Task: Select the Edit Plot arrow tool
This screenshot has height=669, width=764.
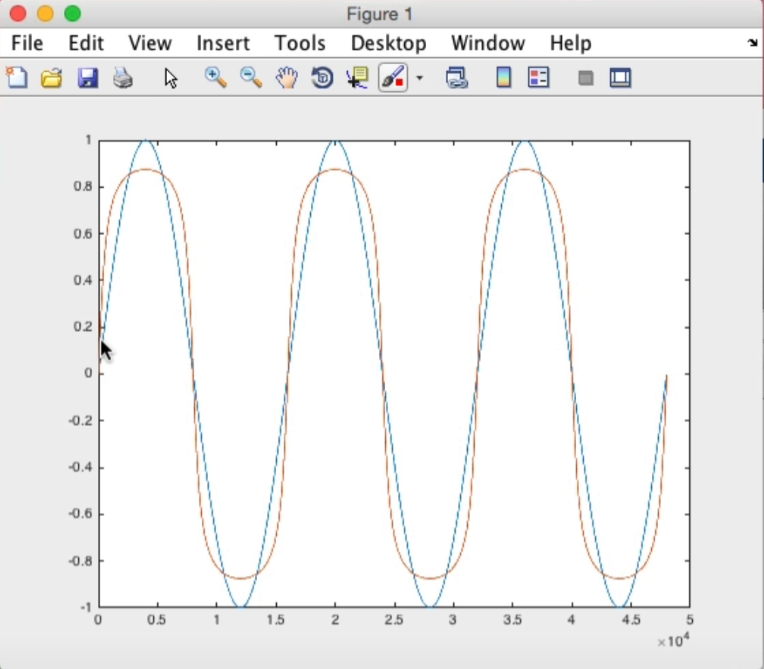Action: point(171,78)
